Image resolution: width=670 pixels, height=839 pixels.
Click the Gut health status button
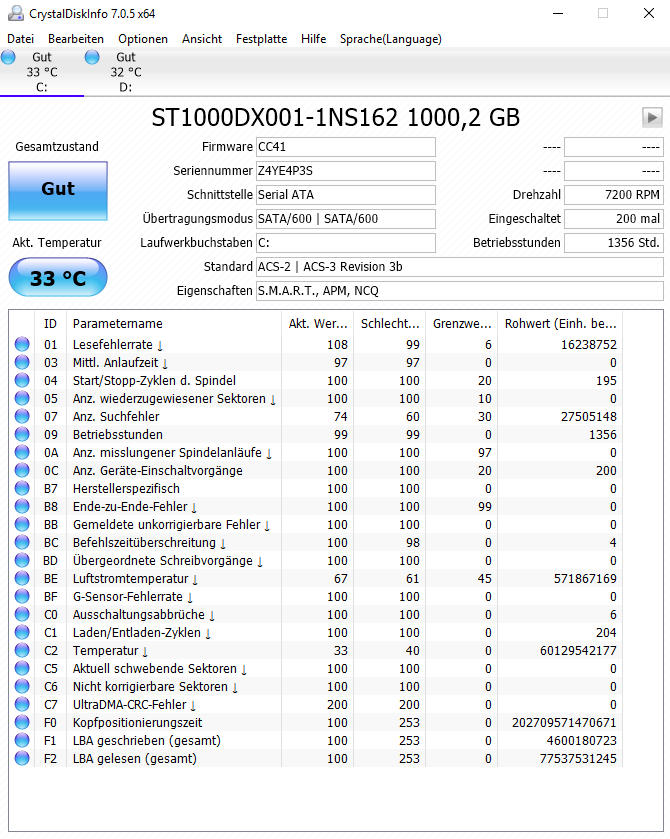pyautogui.click(x=58, y=190)
